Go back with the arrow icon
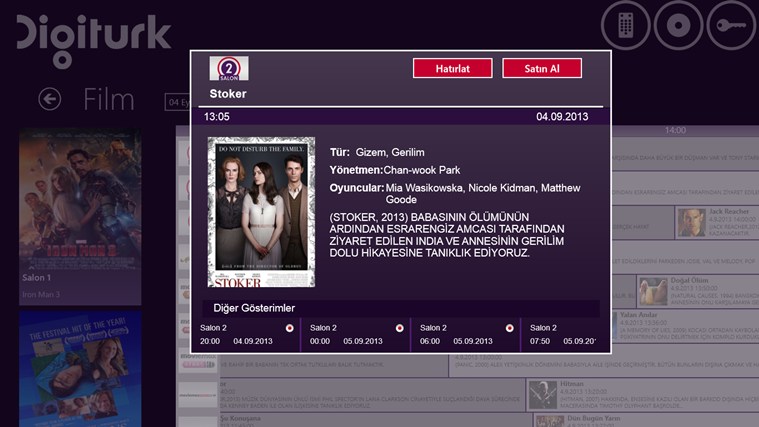 [49, 99]
